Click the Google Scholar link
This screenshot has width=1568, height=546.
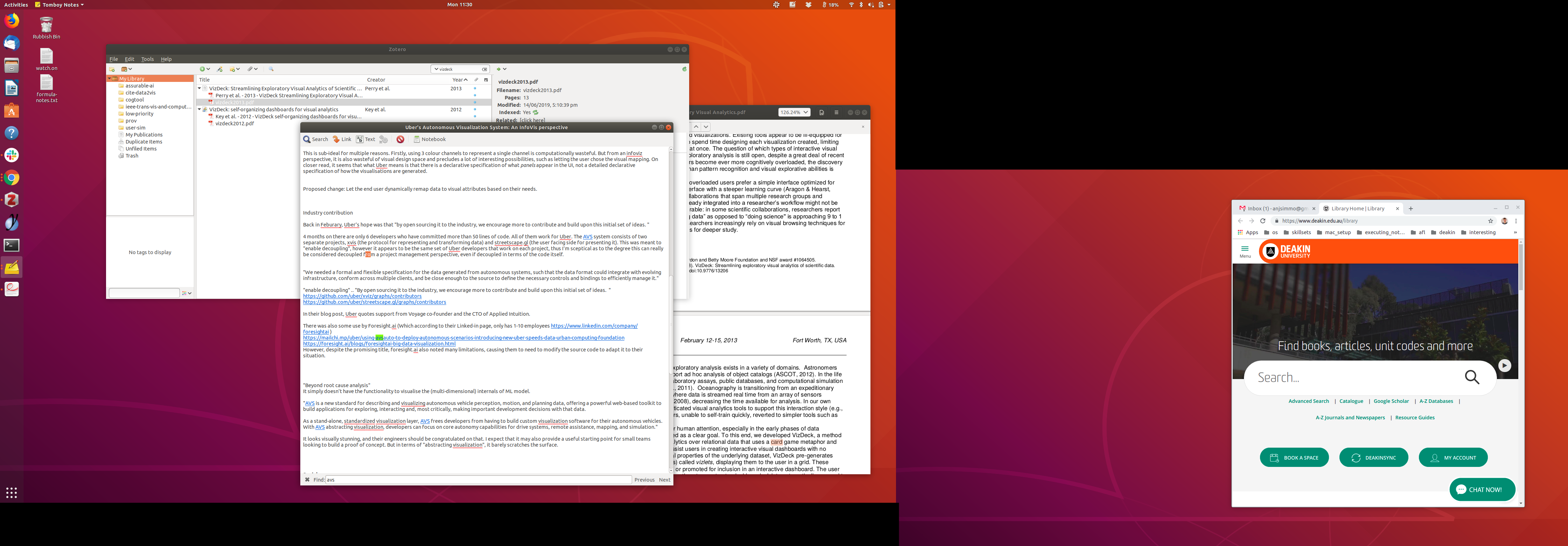(x=1391, y=401)
